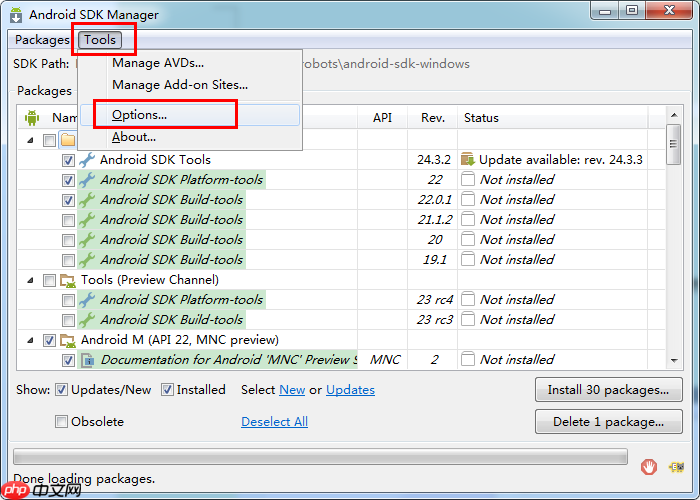Click wrench icon of Build-tools 21.1.2
The height and width of the screenshot is (500, 700).
coord(87,220)
